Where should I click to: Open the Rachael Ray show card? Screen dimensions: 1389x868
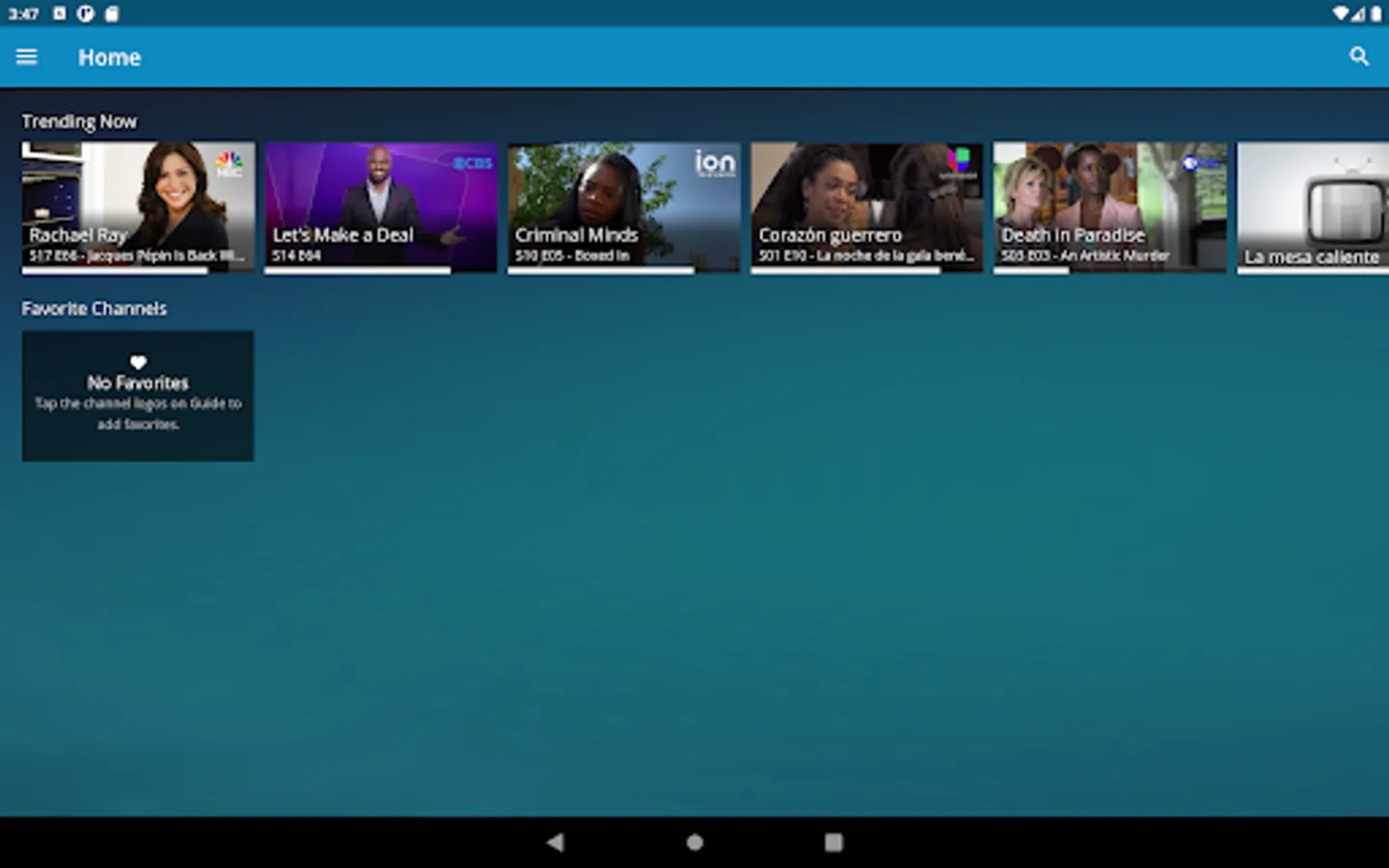tap(139, 207)
